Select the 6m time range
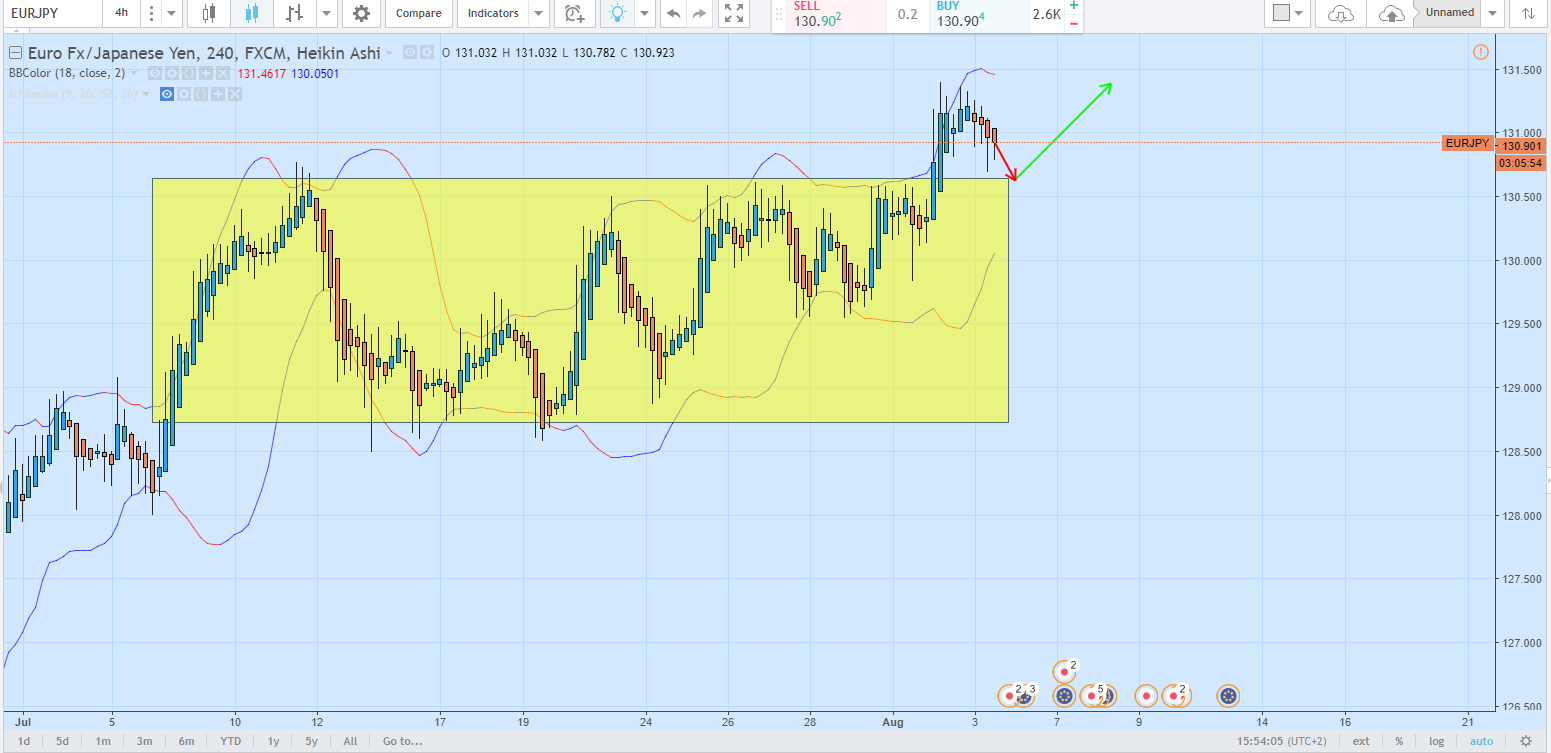 tap(186, 741)
